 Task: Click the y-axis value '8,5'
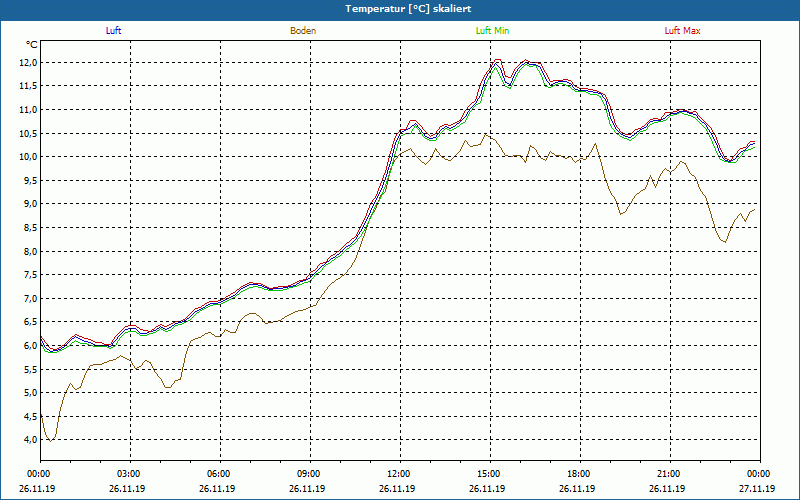[x=30, y=228]
